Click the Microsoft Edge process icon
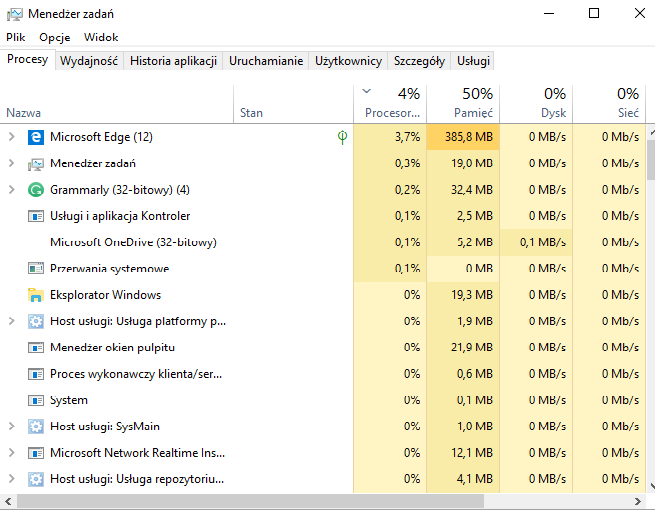Screen dimensions: 655x510 click(x=36, y=137)
